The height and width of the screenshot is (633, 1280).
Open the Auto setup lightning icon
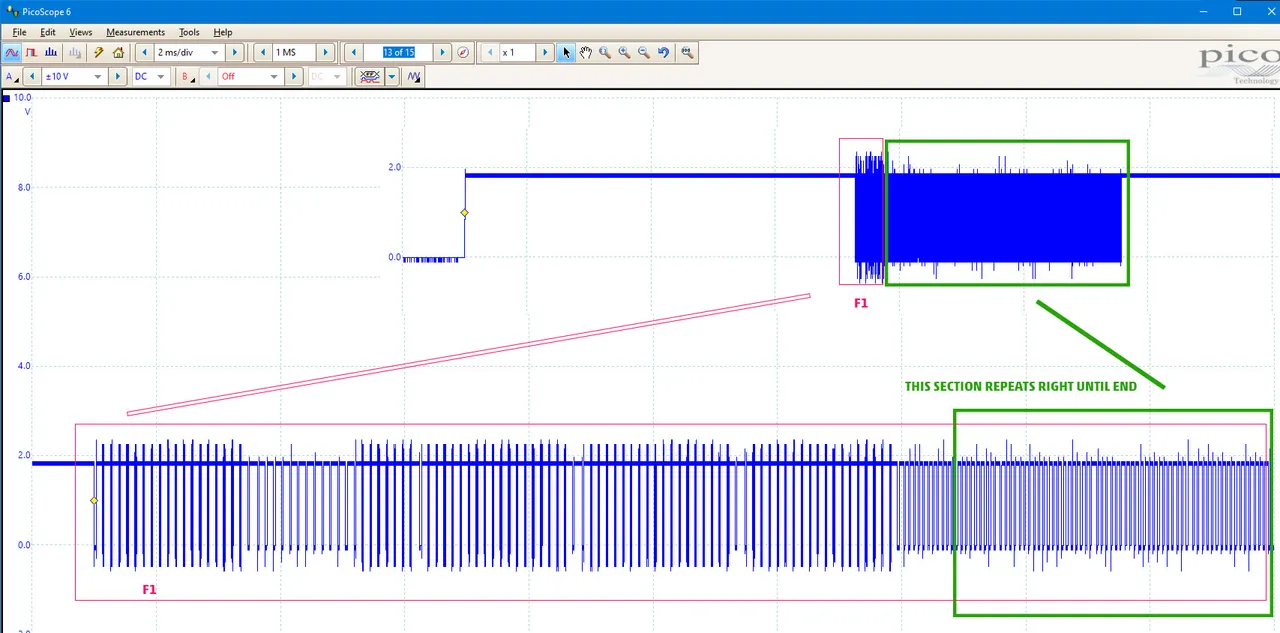pyautogui.click(x=99, y=53)
